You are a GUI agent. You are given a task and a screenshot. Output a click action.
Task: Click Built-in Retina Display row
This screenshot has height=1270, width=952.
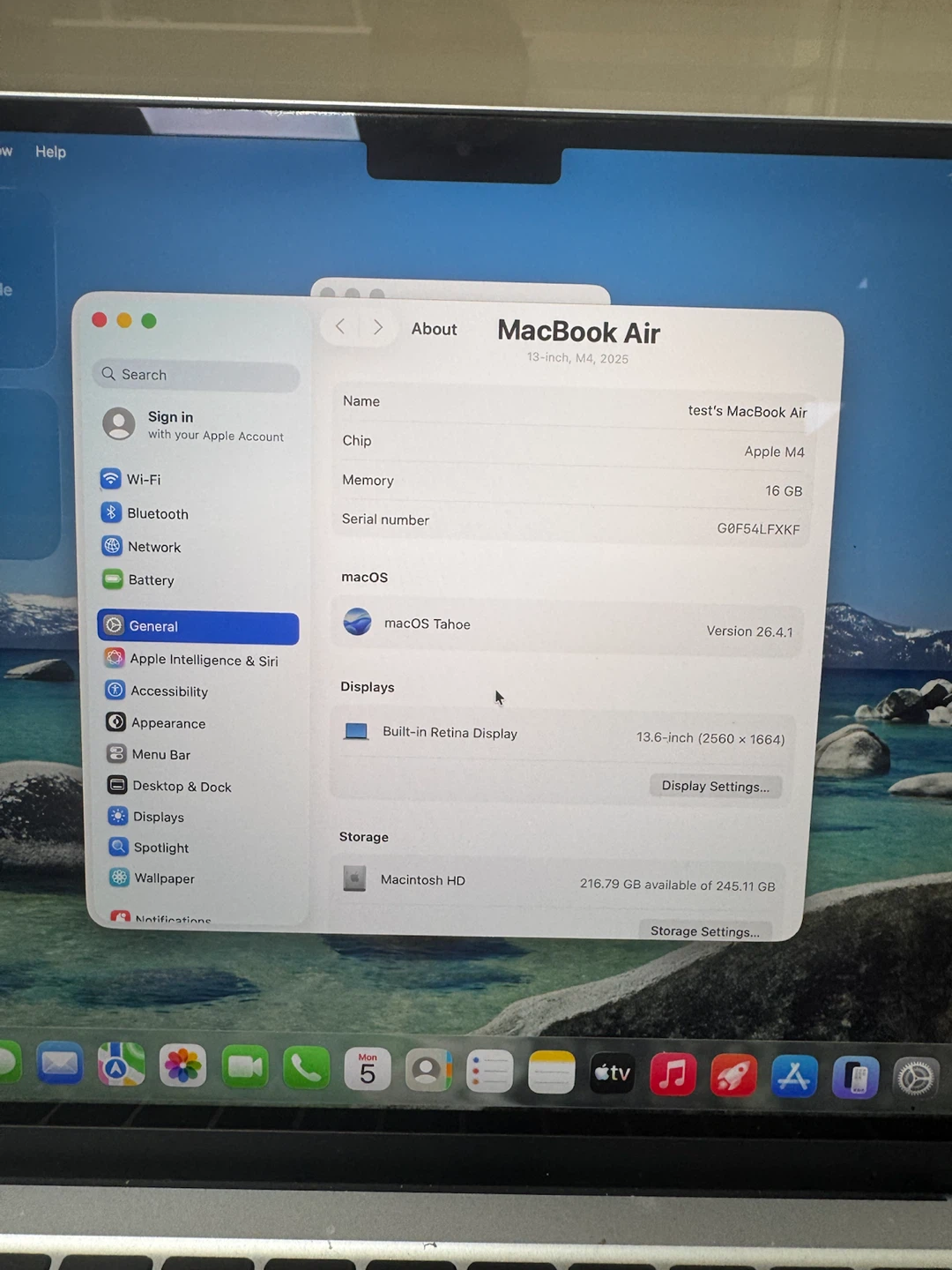[562, 735]
